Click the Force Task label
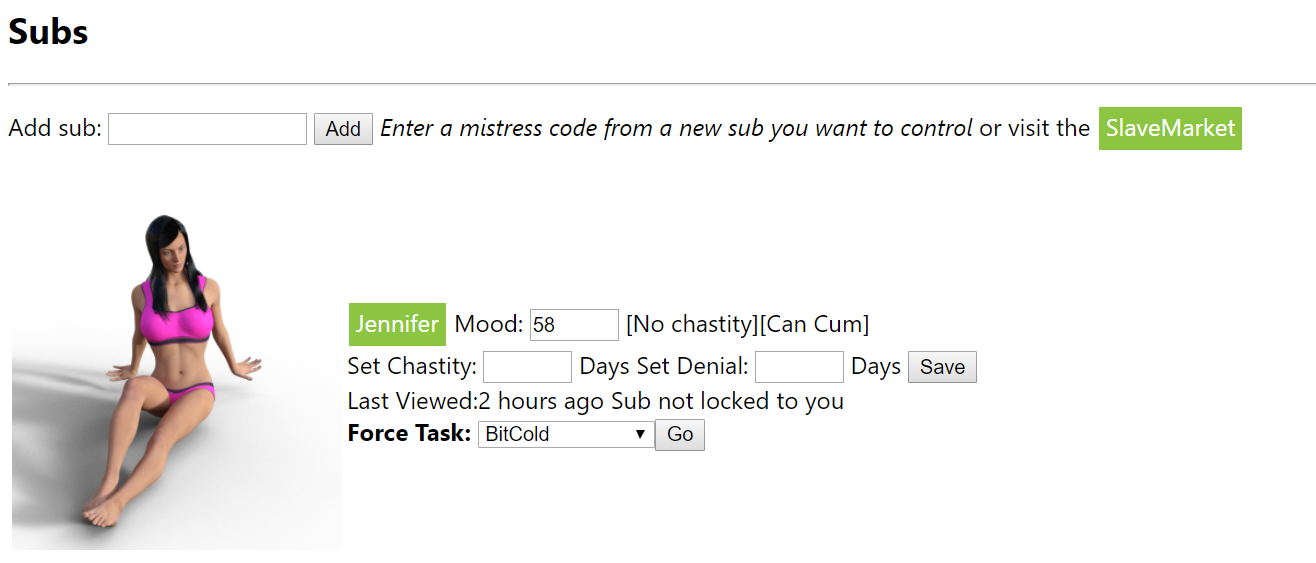 (x=409, y=433)
